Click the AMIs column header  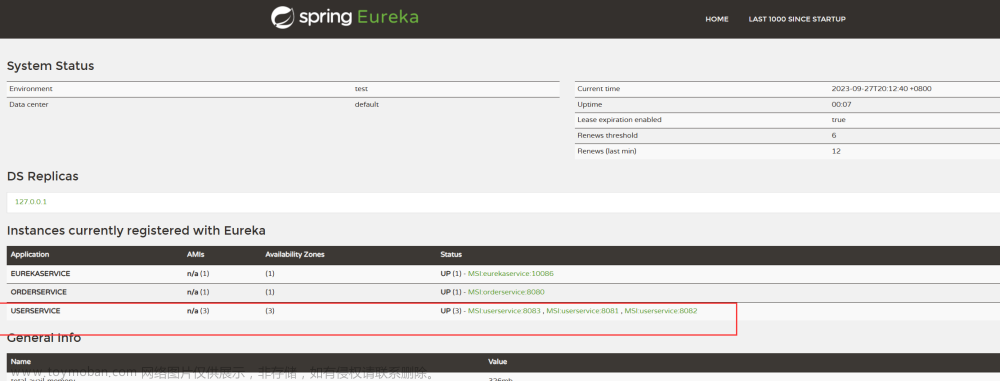(196, 255)
